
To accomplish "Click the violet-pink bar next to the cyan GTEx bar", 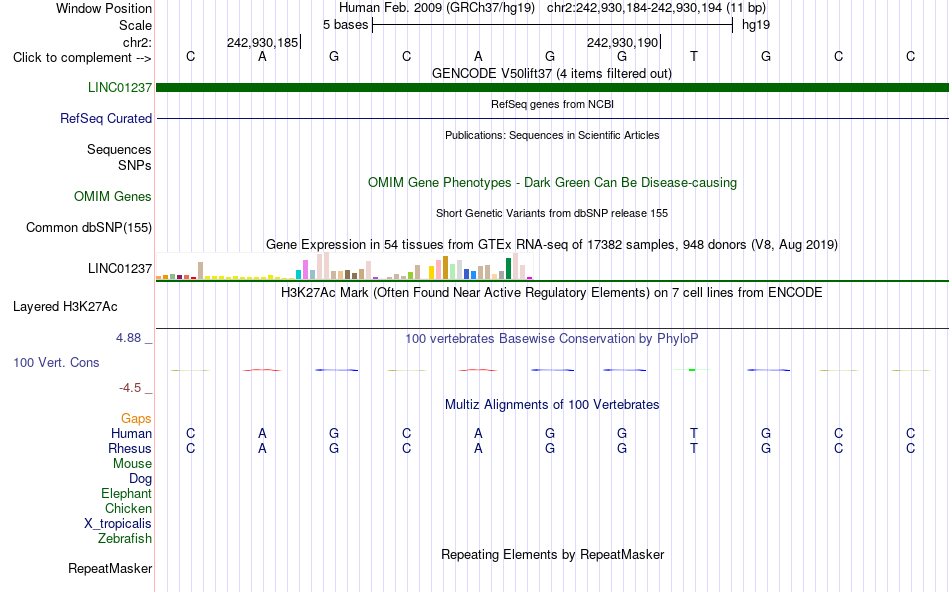I will (x=305, y=270).
